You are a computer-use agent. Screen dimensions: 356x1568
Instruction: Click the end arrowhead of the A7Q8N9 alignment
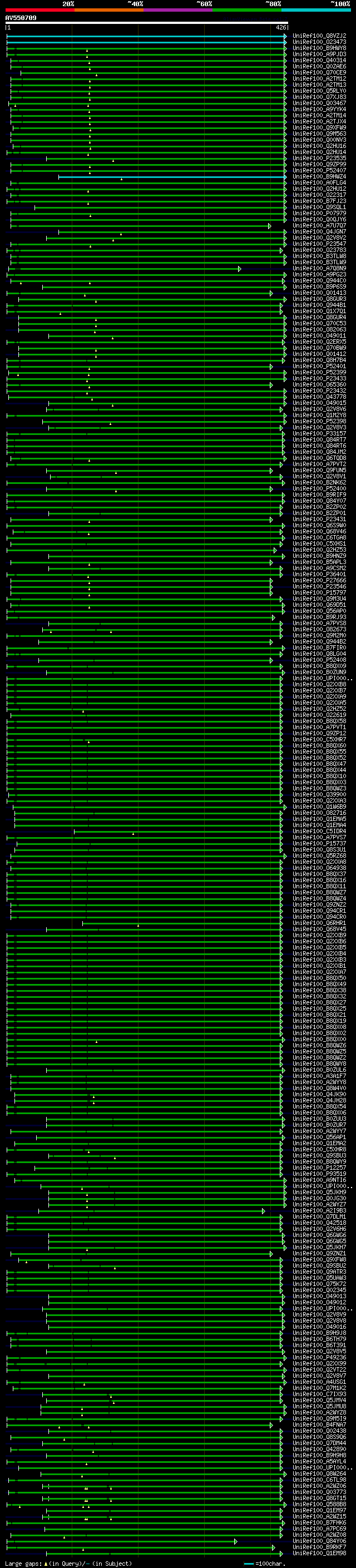pyautogui.click(x=240, y=269)
